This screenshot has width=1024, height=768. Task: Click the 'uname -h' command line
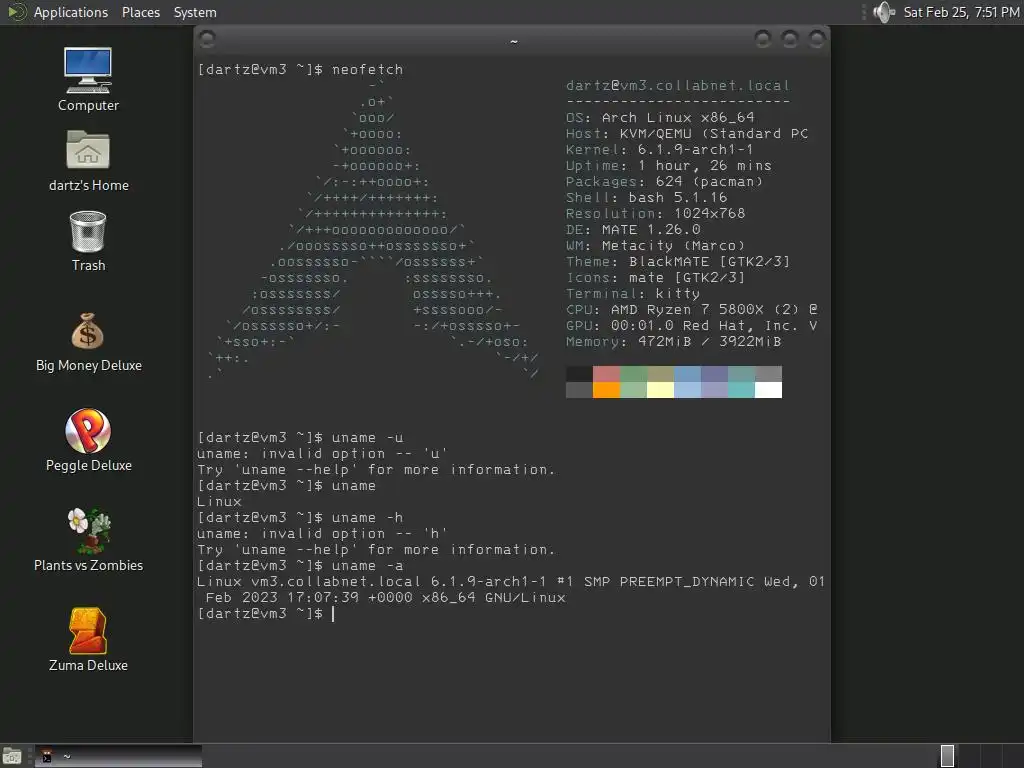tap(300, 517)
